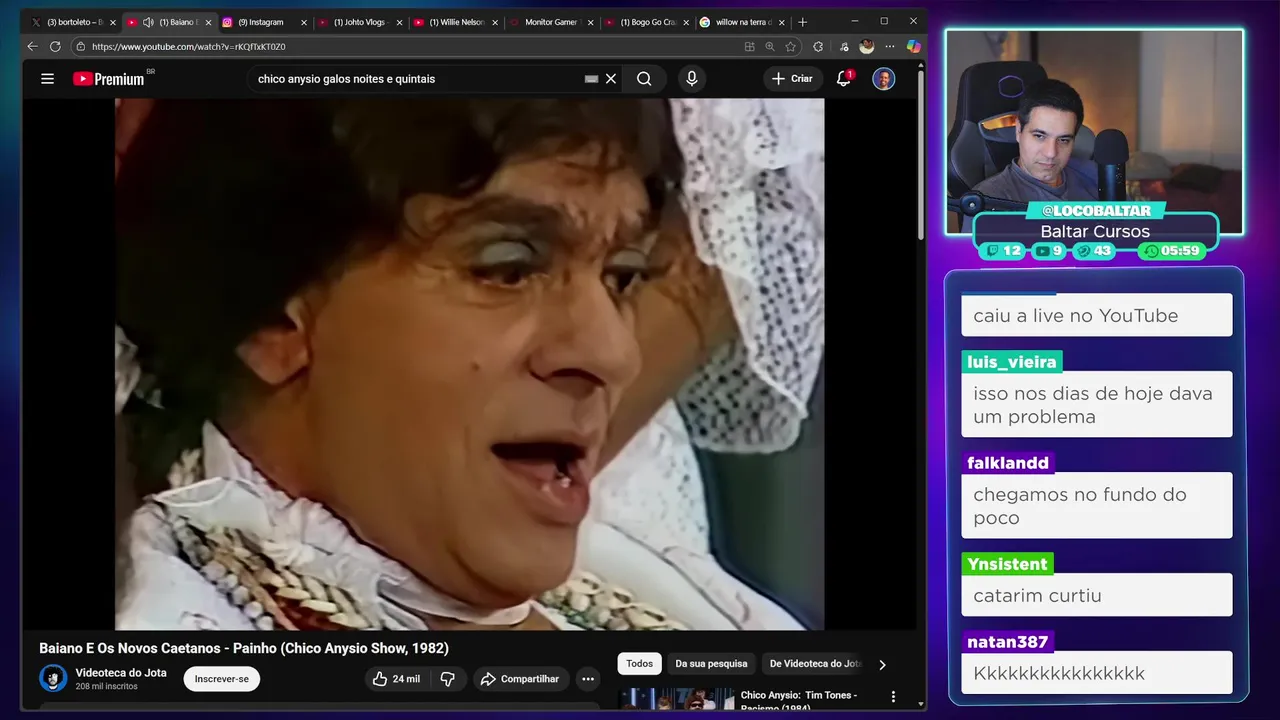Click the Baltar Cursos overlay label
The width and height of the screenshot is (1280, 720).
[x=1095, y=231]
